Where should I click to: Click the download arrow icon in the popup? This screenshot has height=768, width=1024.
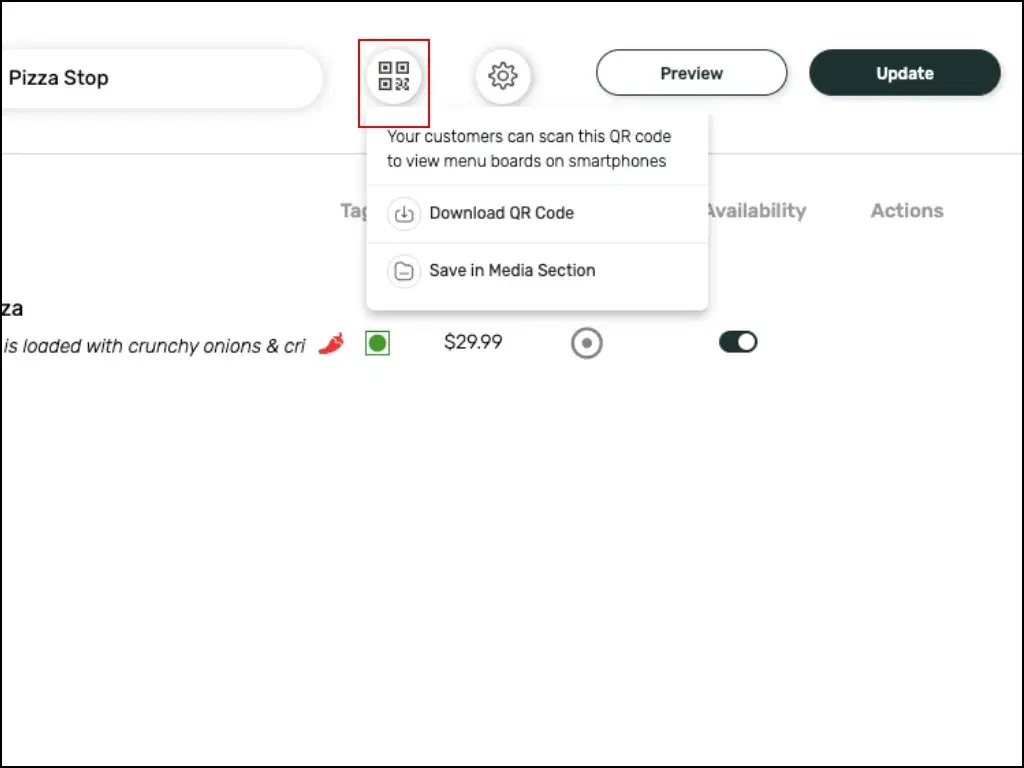coord(404,214)
